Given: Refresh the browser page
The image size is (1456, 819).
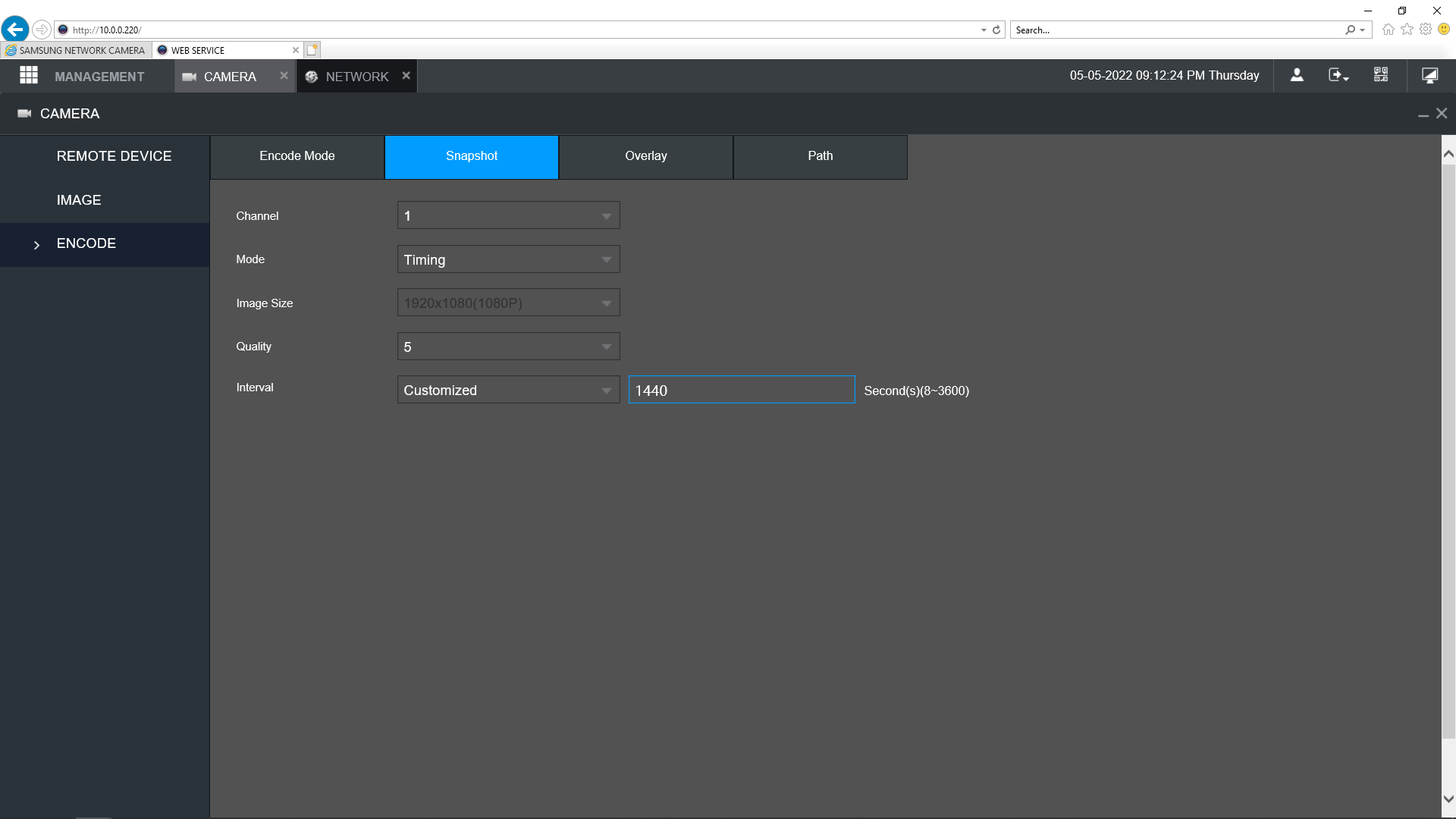Looking at the screenshot, I should tap(996, 30).
